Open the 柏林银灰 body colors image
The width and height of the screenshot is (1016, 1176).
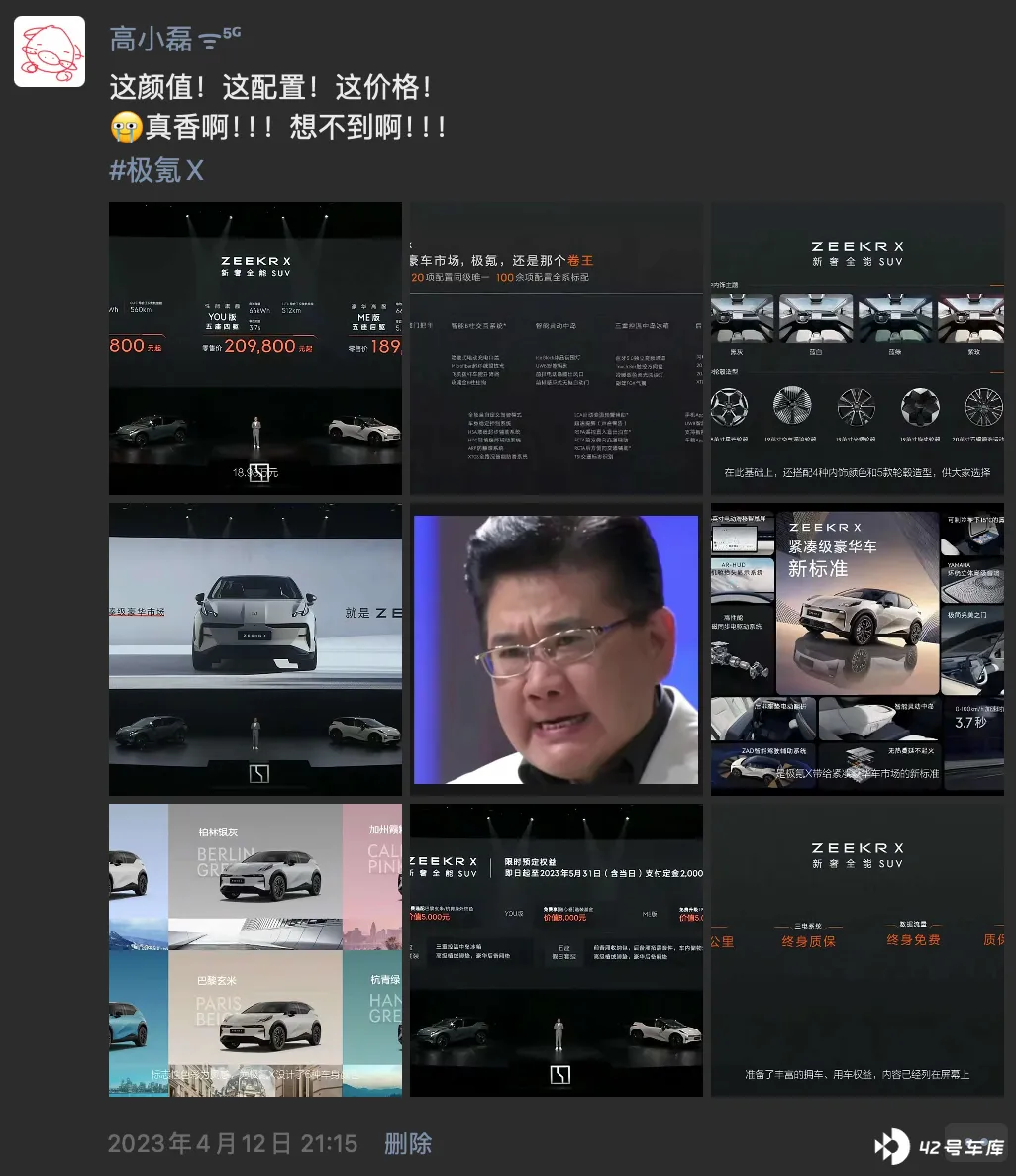pyautogui.click(x=255, y=950)
